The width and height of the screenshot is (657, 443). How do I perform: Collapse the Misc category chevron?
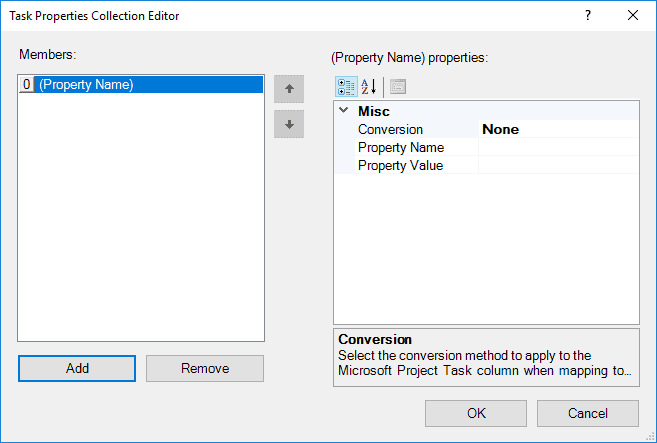tap(344, 111)
